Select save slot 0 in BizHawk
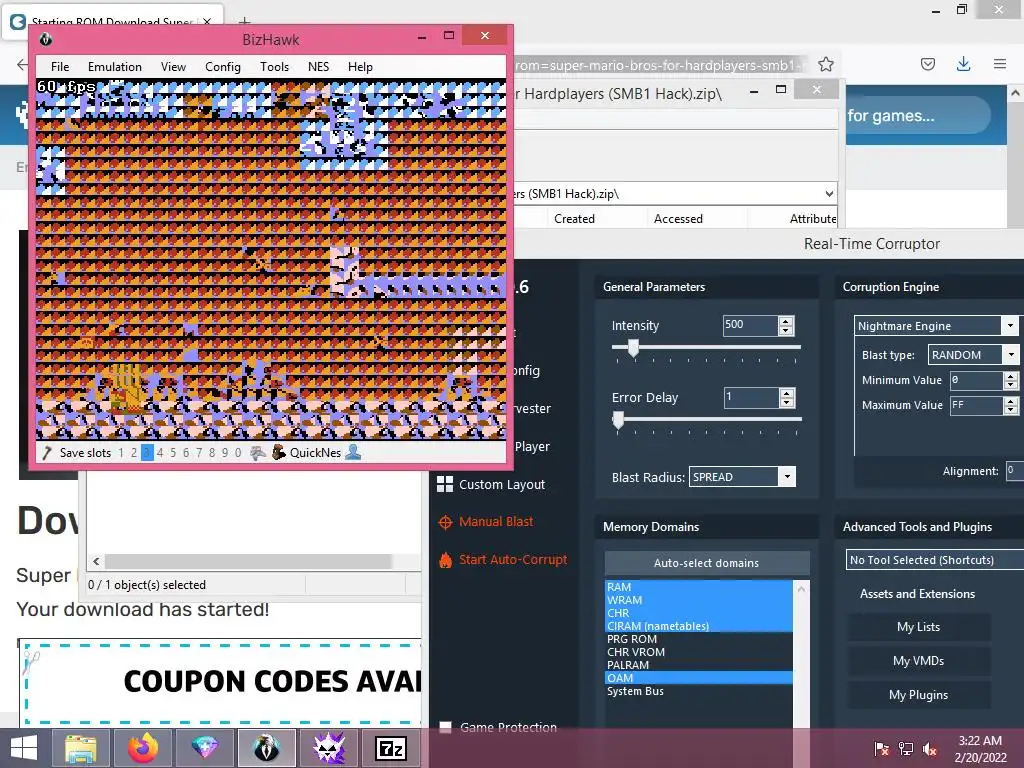 point(238,453)
